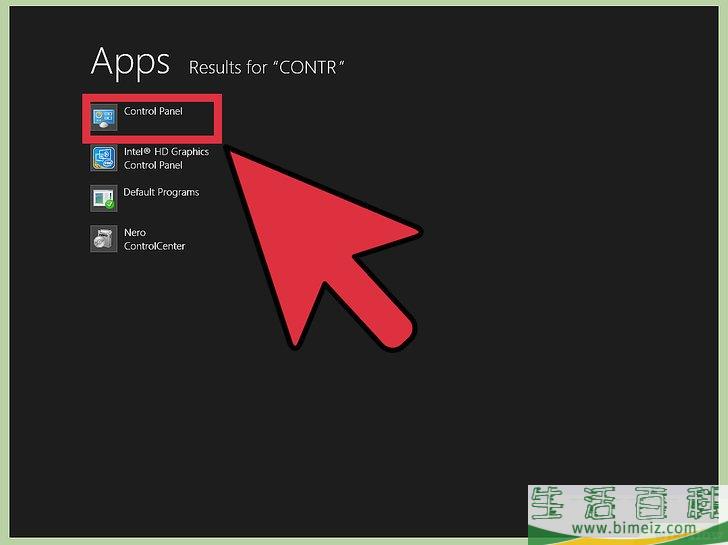Viewport: 728px width, 545px height.
Task: Pick the "Nero ControlCenter" label
Action: click(x=154, y=239)
